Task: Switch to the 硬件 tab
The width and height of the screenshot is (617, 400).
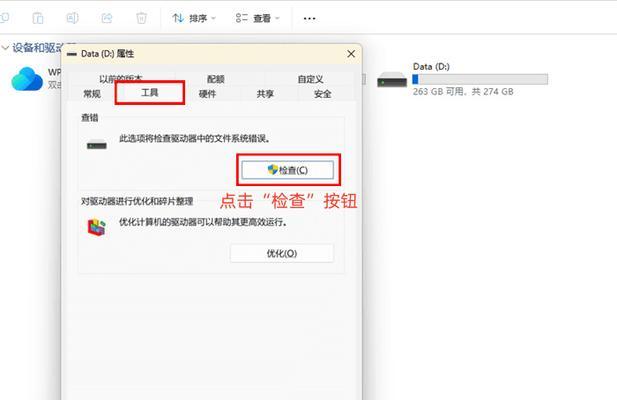Action: pos(207,94)
